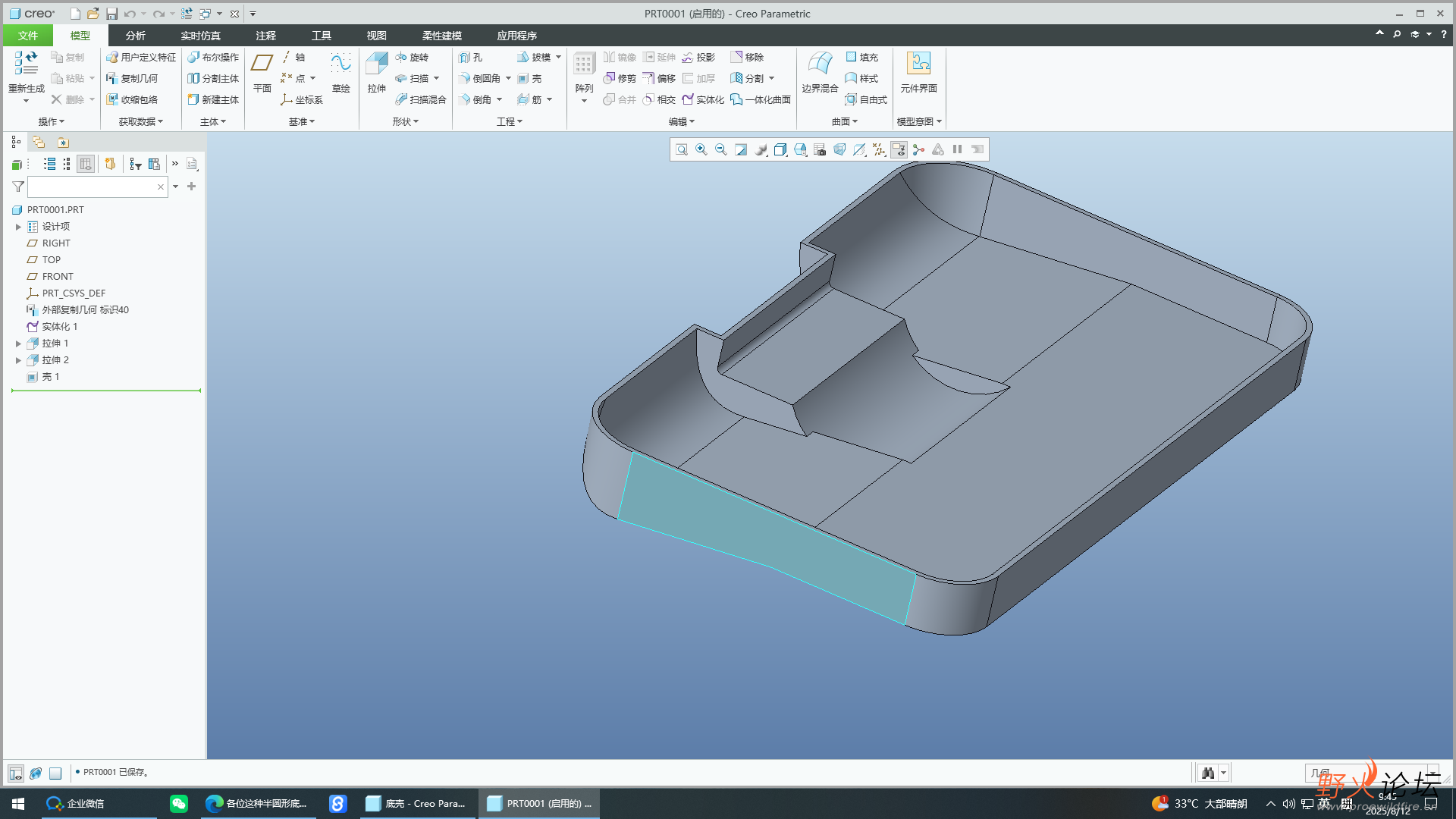Click the Refit view icon in graphics toolbar

(682, 149)
